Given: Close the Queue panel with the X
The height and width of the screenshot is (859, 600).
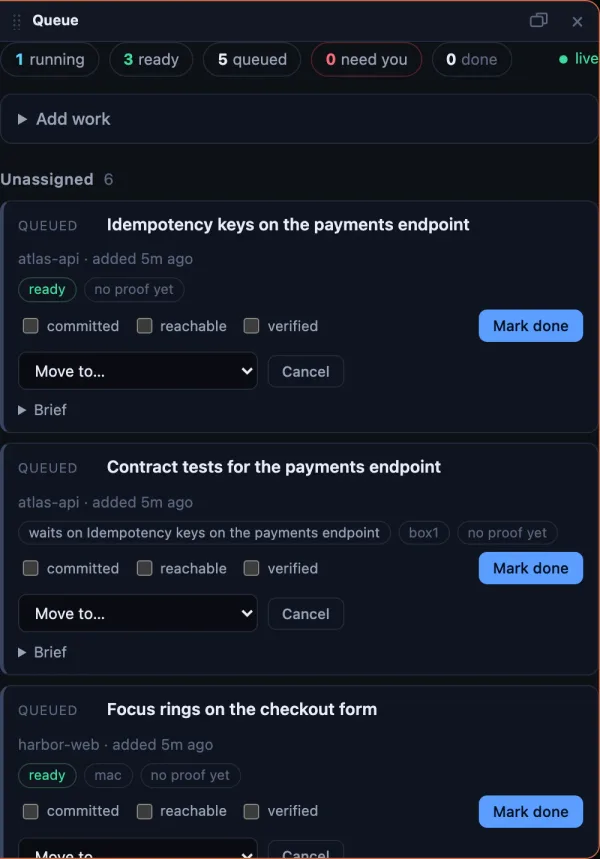Looking at the screenshot, I should [x=577, y=21].
